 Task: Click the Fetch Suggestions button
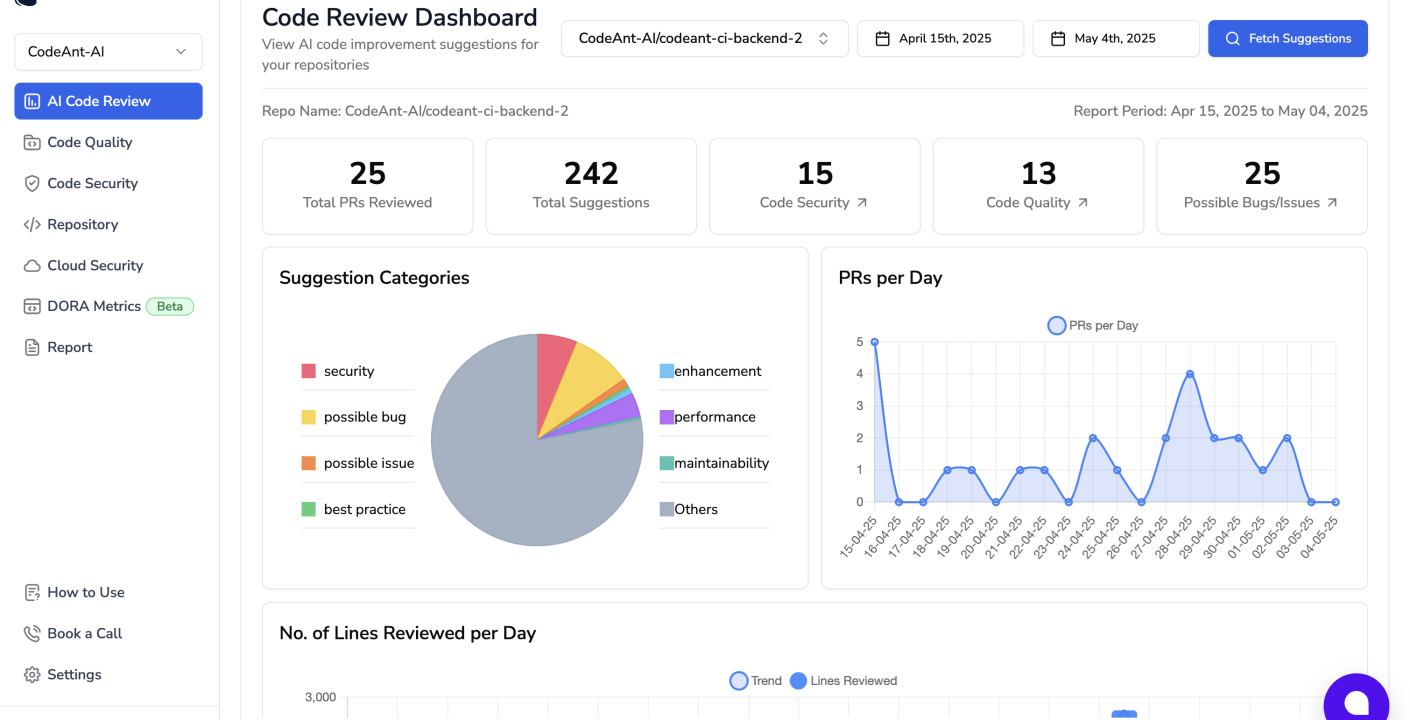[1288, 39]
